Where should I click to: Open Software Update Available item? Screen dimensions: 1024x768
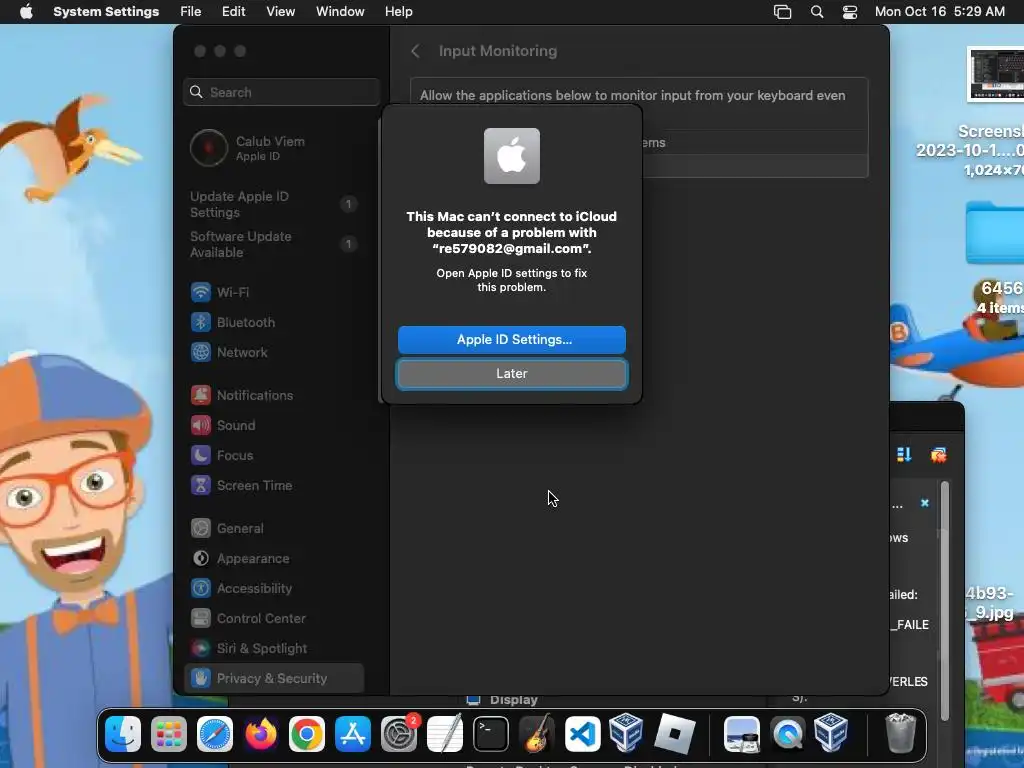coord(274,244)
